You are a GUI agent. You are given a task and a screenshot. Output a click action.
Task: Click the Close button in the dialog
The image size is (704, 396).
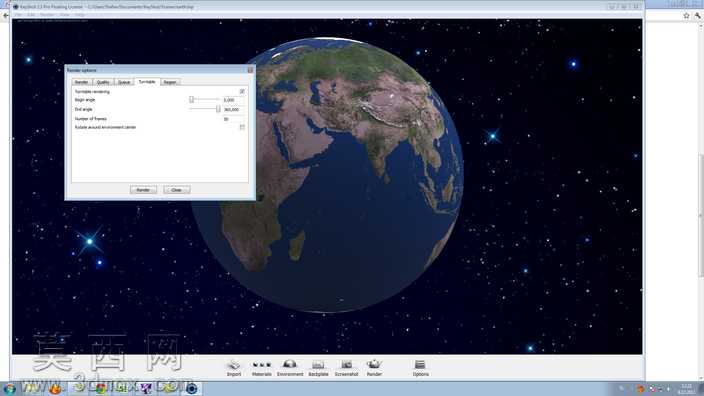[176, 190]
